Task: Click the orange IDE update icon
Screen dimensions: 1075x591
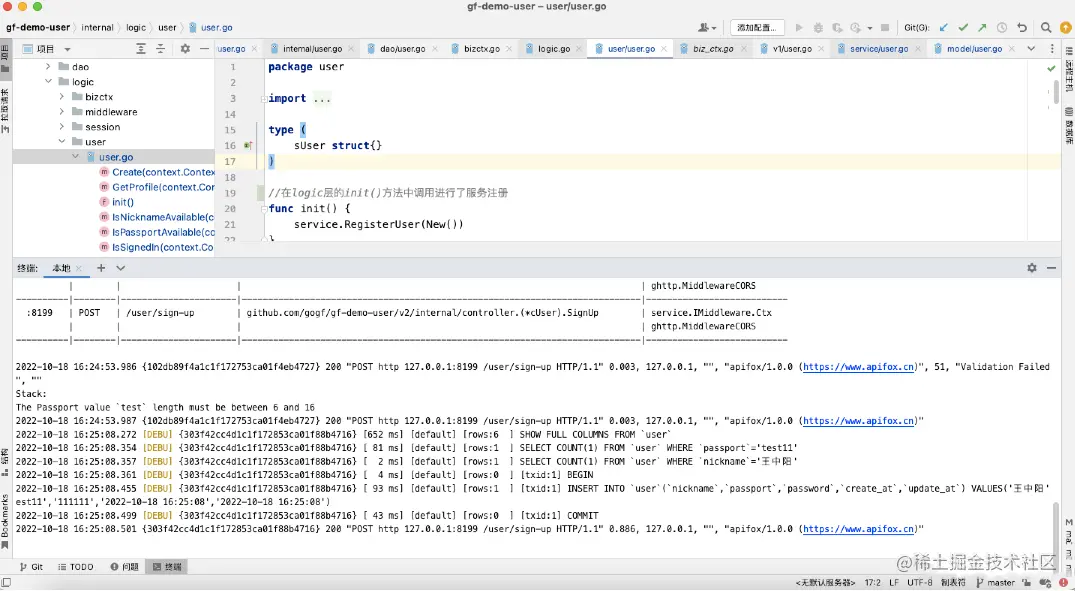Action: (x=1065, y=27)
